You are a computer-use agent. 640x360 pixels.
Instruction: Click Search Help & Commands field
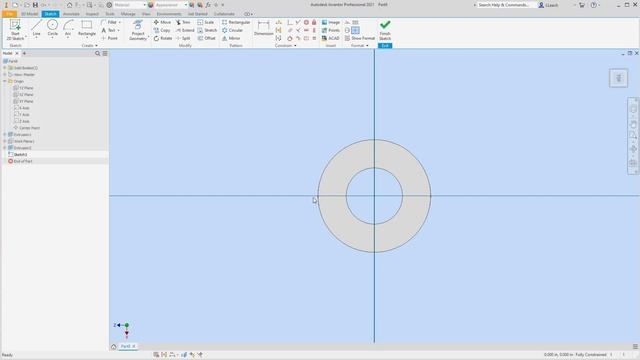[506, 5]
